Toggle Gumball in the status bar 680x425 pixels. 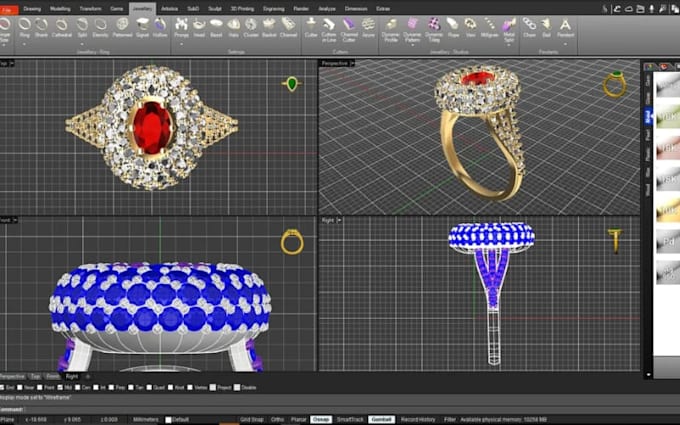(x=381, y=420)
